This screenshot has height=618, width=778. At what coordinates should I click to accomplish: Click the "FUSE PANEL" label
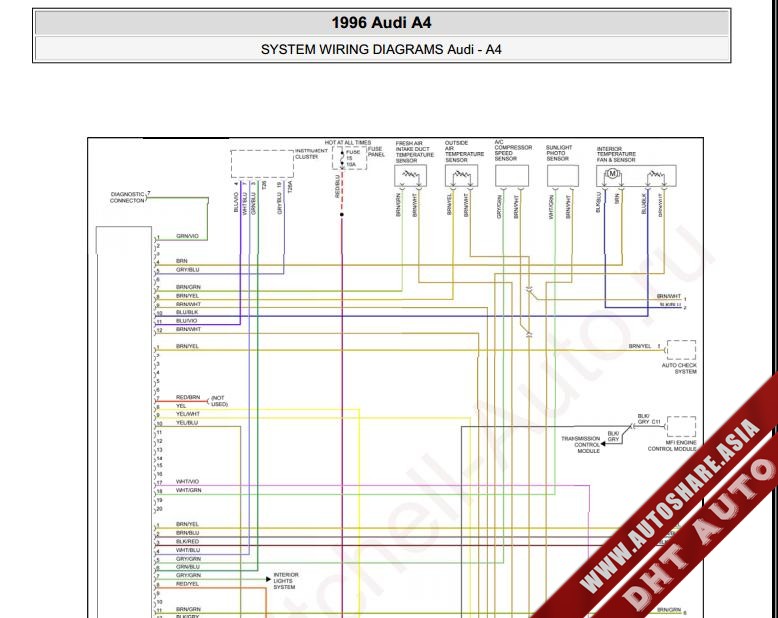pos(376,152)
